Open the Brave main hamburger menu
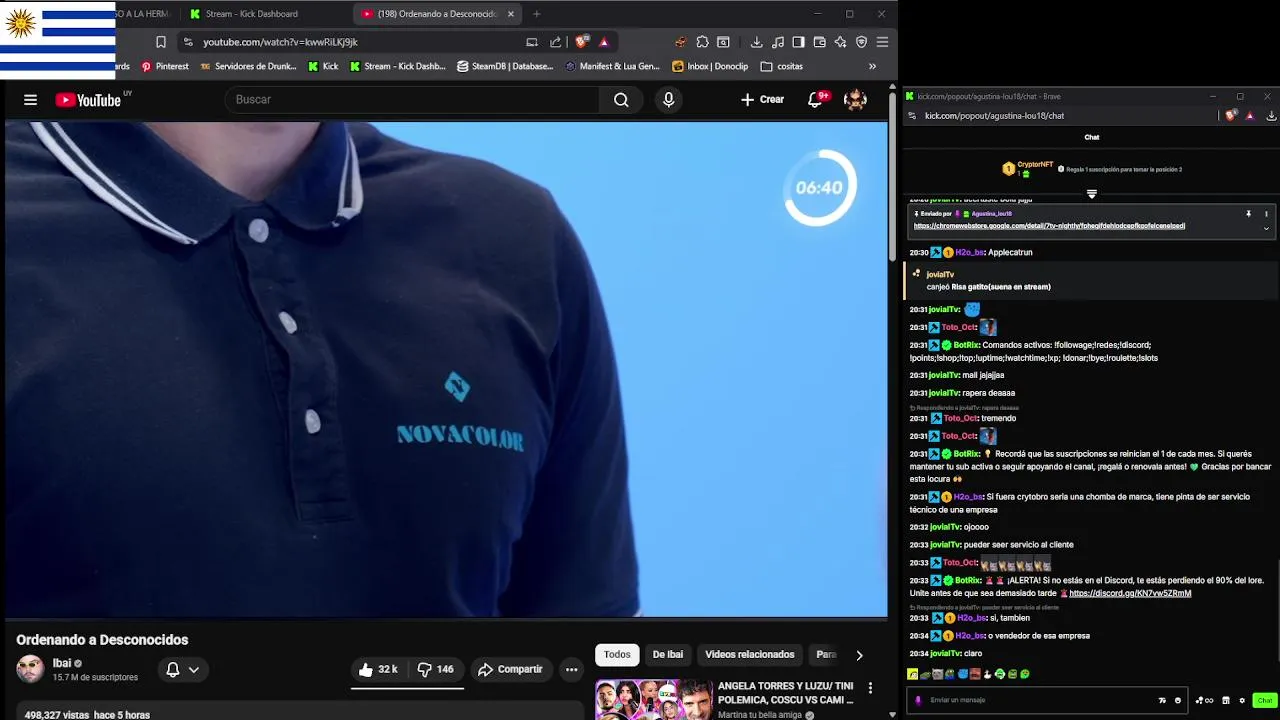The image size is (1280, 720). pos(882,42)
